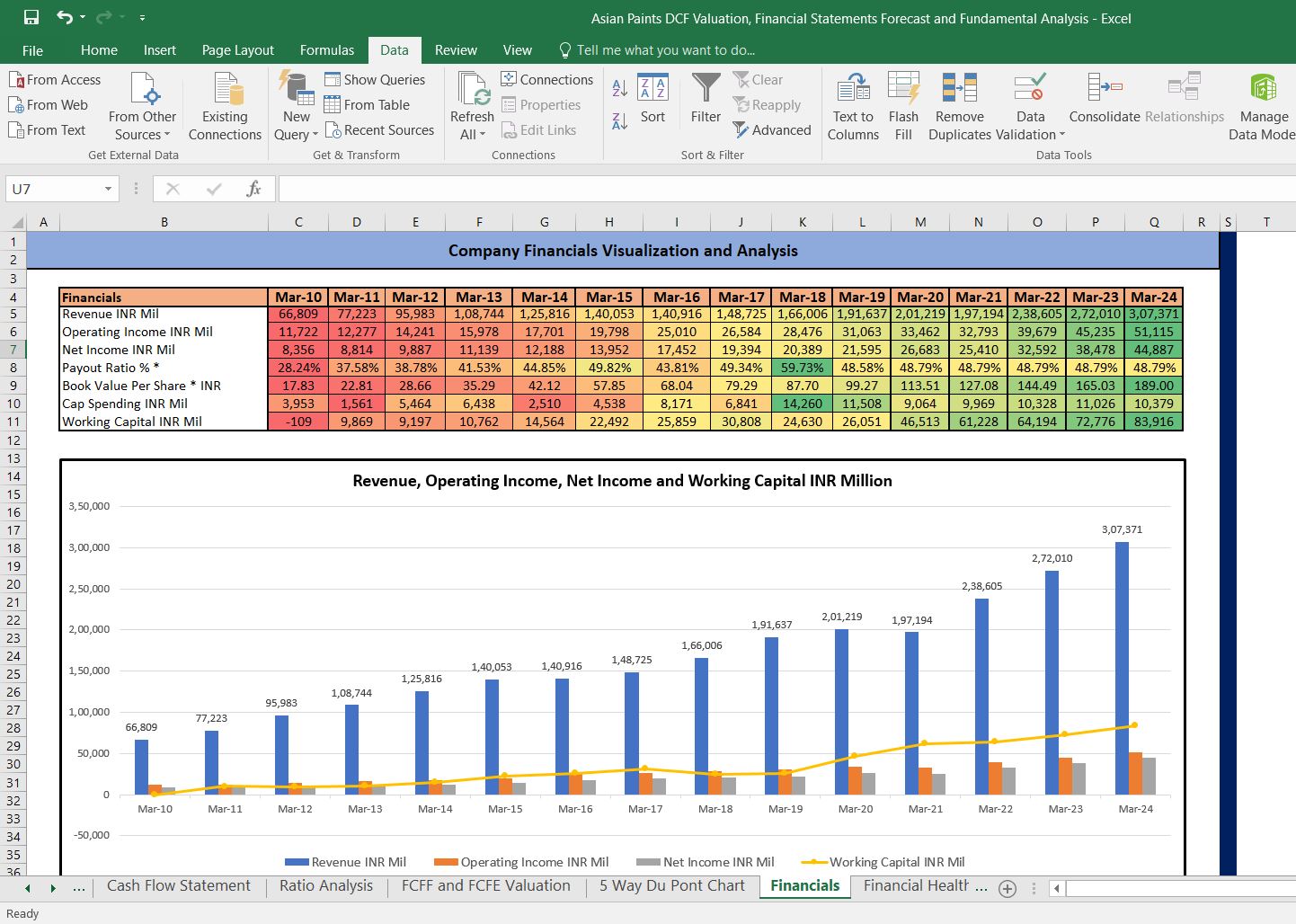1296x924 pixels.
Task: Select column C header
Action: [298, 222]
